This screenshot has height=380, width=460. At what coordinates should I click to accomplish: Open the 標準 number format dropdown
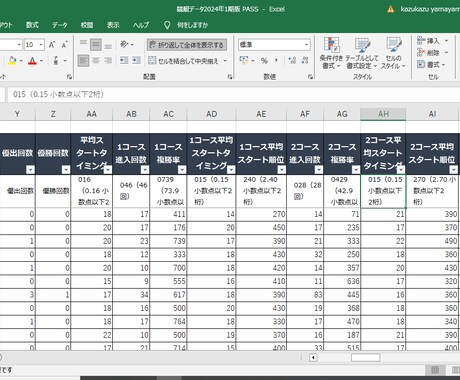[x=306, y=45]
